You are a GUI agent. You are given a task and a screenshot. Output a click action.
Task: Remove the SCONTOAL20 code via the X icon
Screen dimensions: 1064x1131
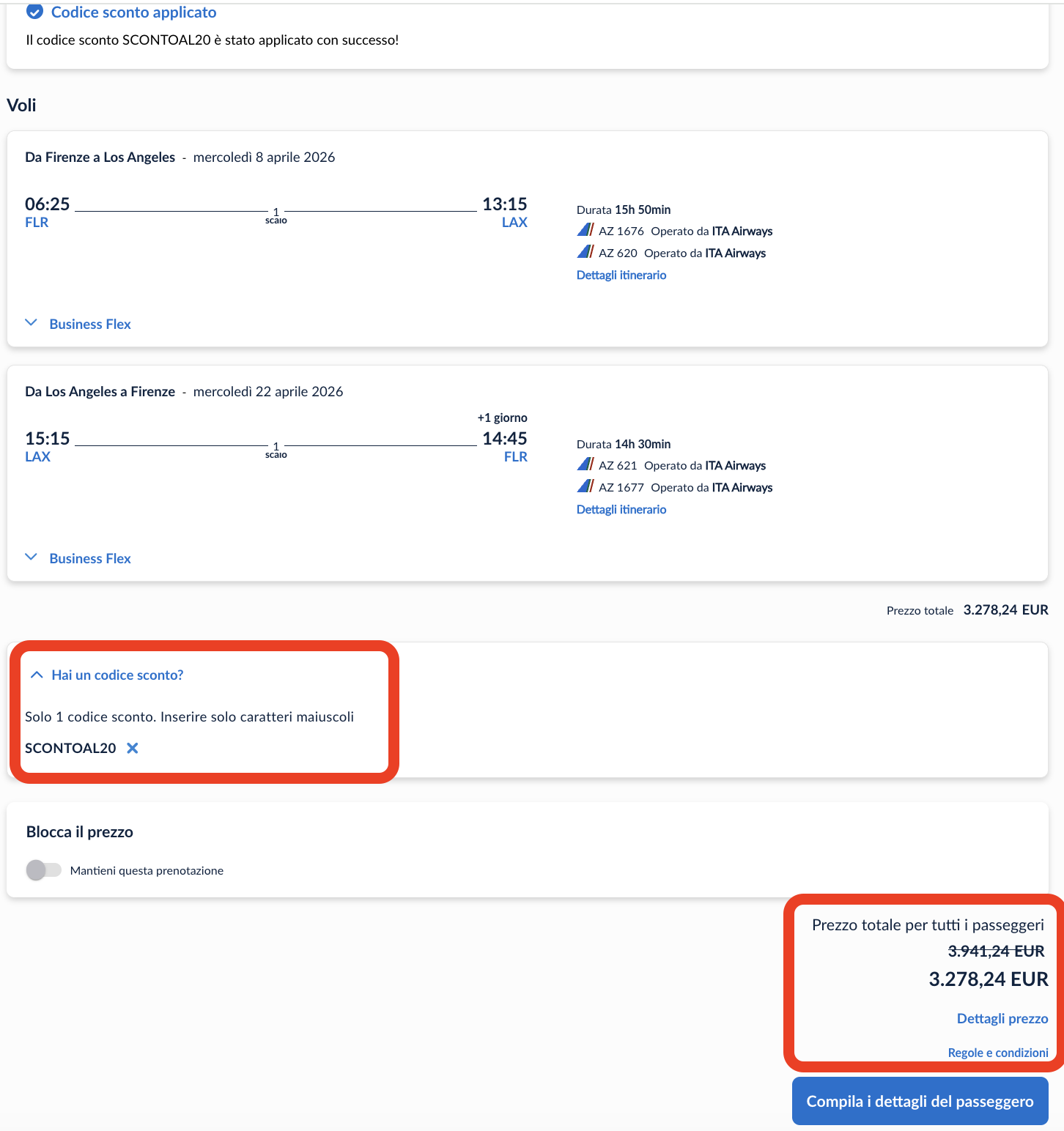(x=133, y=748)
